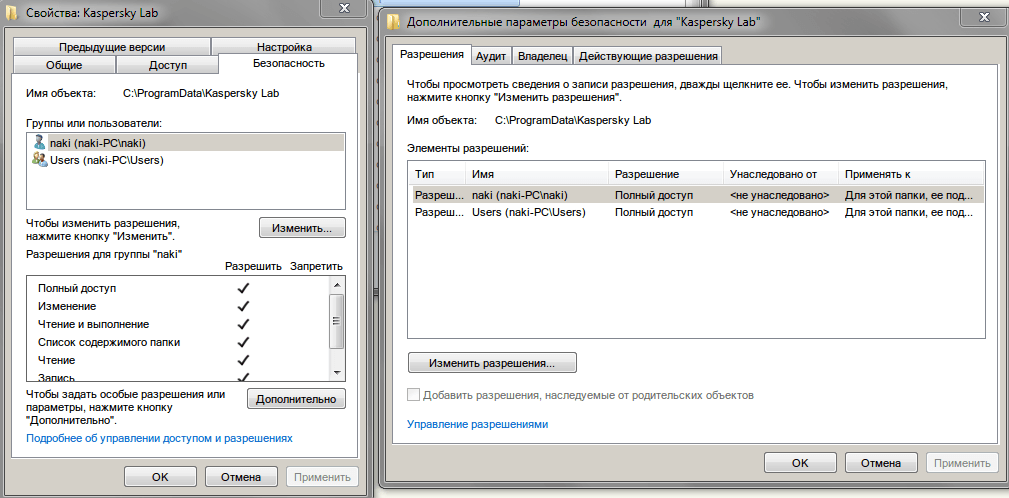The height and width of the screenshot is (498, 1009).
Task: Click the Изменить разрешения... button
Action: [x=492, y=362]
